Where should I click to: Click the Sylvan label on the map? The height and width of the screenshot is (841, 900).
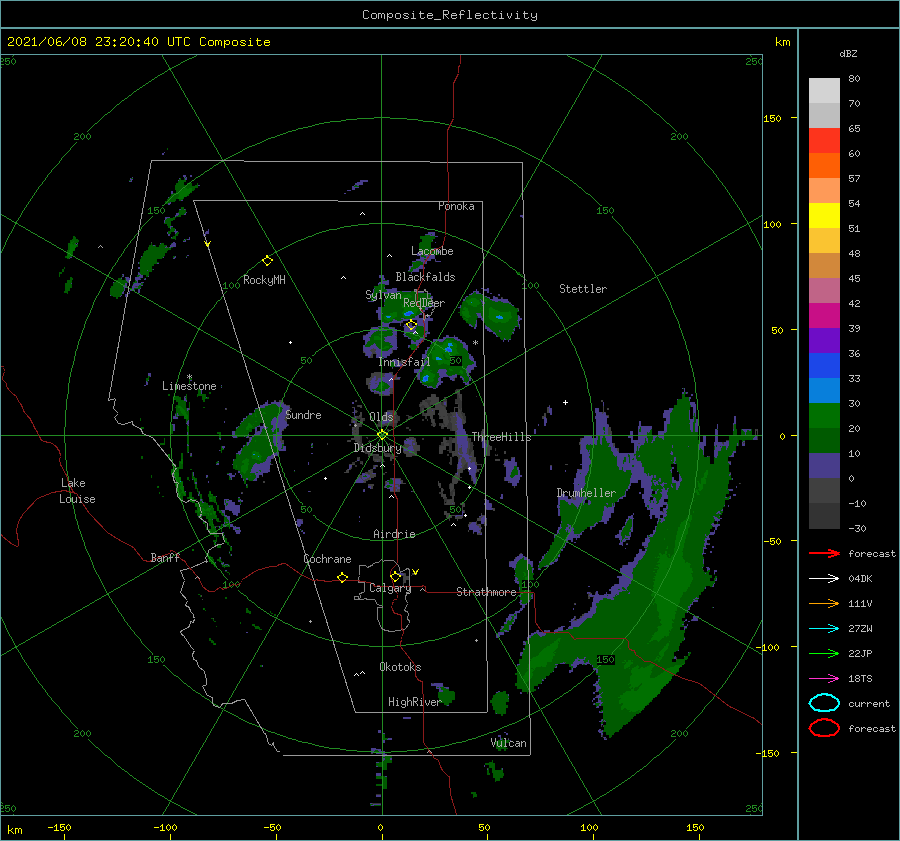point(383,295)
